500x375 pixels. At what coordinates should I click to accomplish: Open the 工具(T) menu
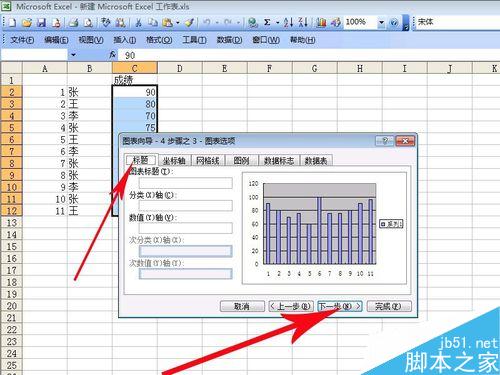[x=194, y=40]
